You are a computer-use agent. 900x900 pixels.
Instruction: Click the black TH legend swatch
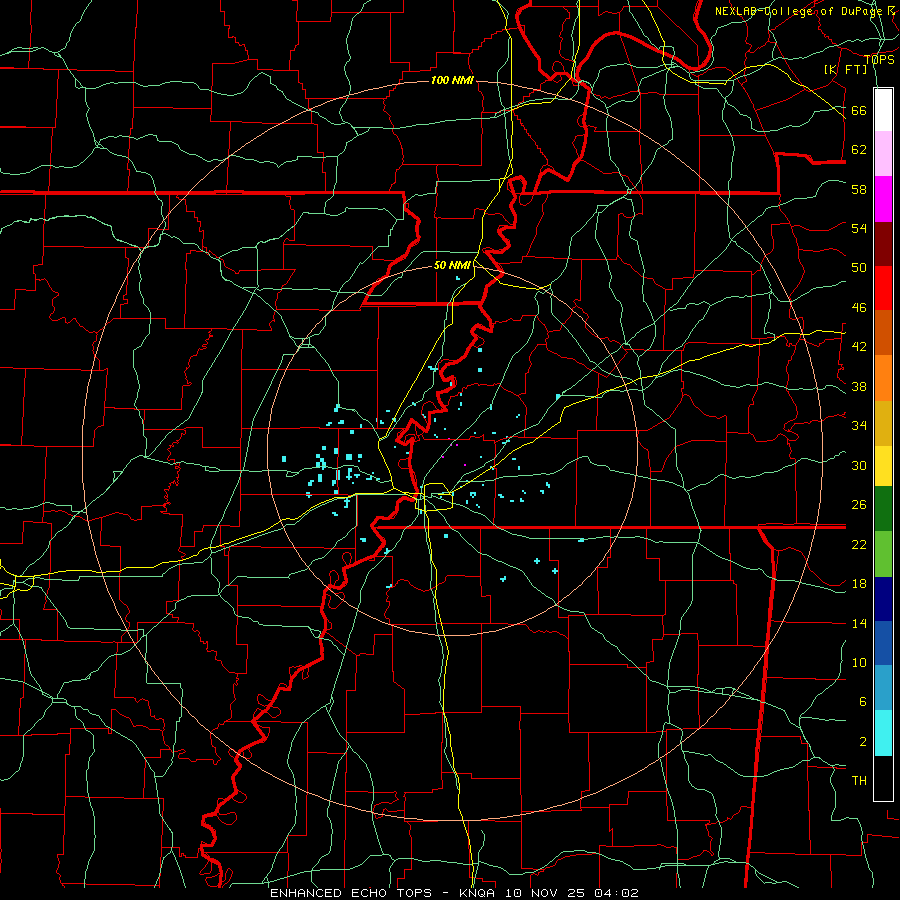[x=883, y=778]
